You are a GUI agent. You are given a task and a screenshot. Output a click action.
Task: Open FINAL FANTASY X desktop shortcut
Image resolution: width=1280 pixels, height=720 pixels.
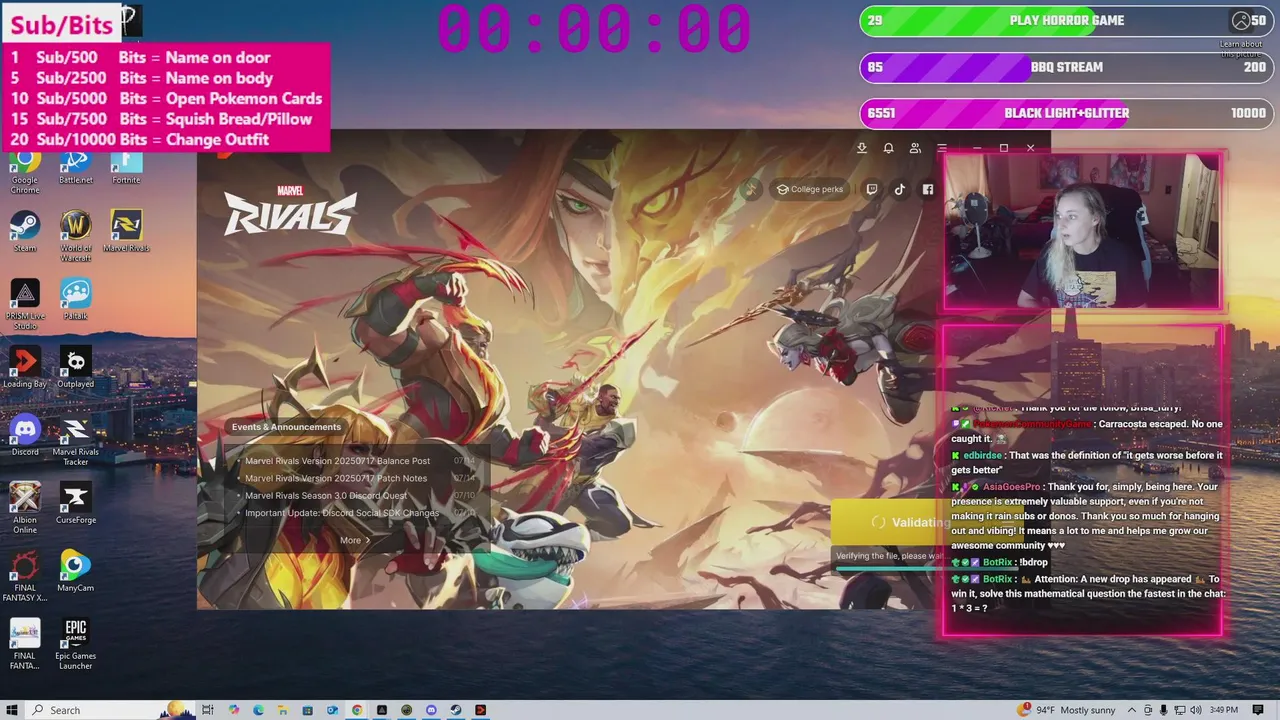click(x=25, y=576)
